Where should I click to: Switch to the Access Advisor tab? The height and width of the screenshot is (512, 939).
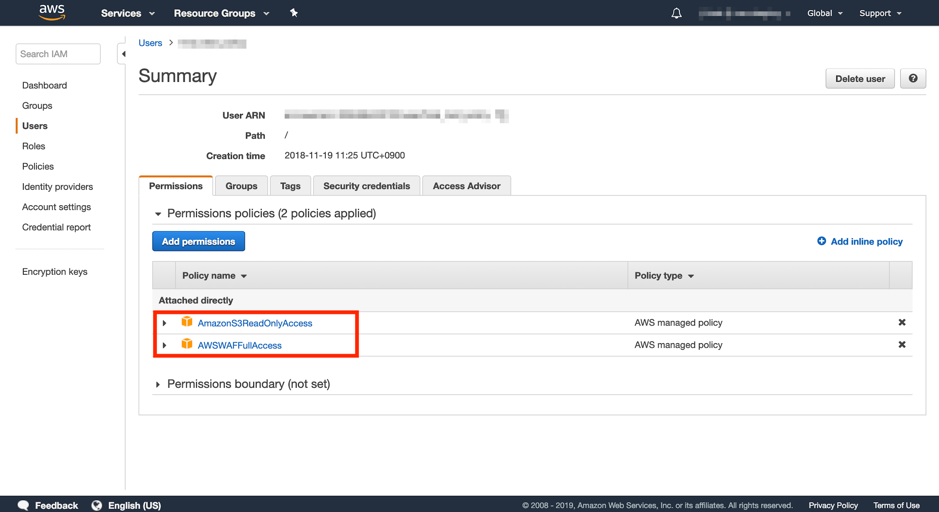[x=466, y=186]
